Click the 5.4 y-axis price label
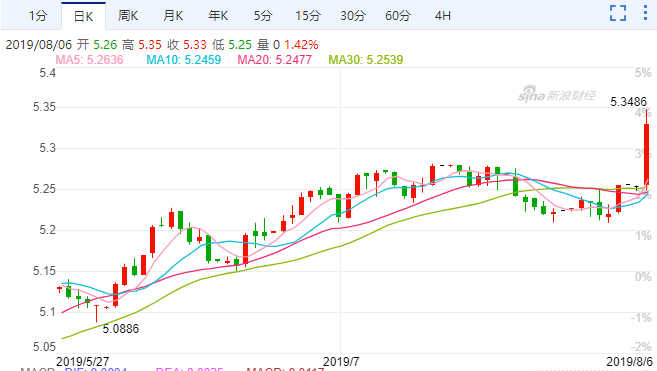Screen dimensions: 657x371 pos(47,73)
